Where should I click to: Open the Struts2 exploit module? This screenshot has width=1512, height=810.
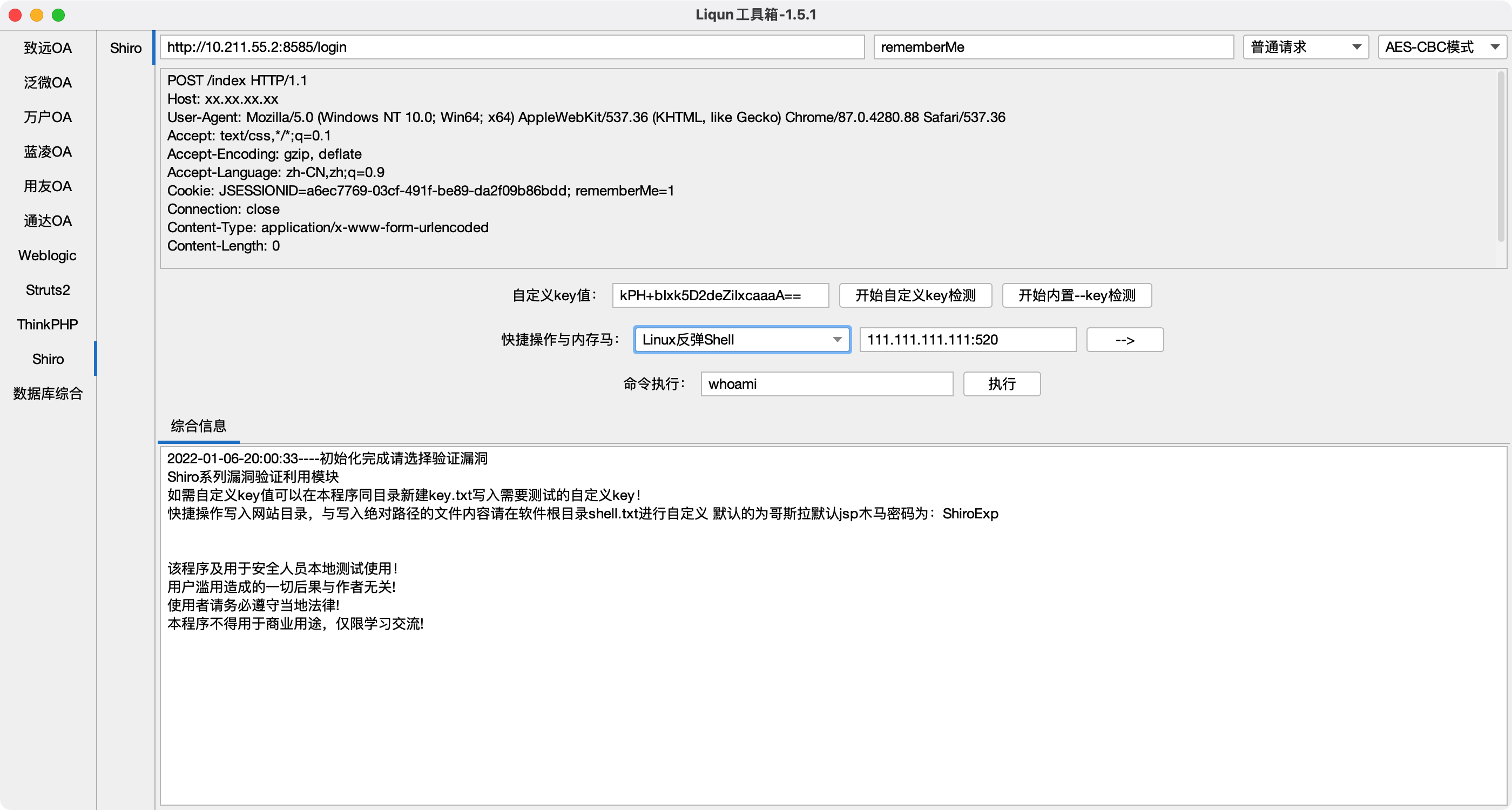click(x=48, y=290)
